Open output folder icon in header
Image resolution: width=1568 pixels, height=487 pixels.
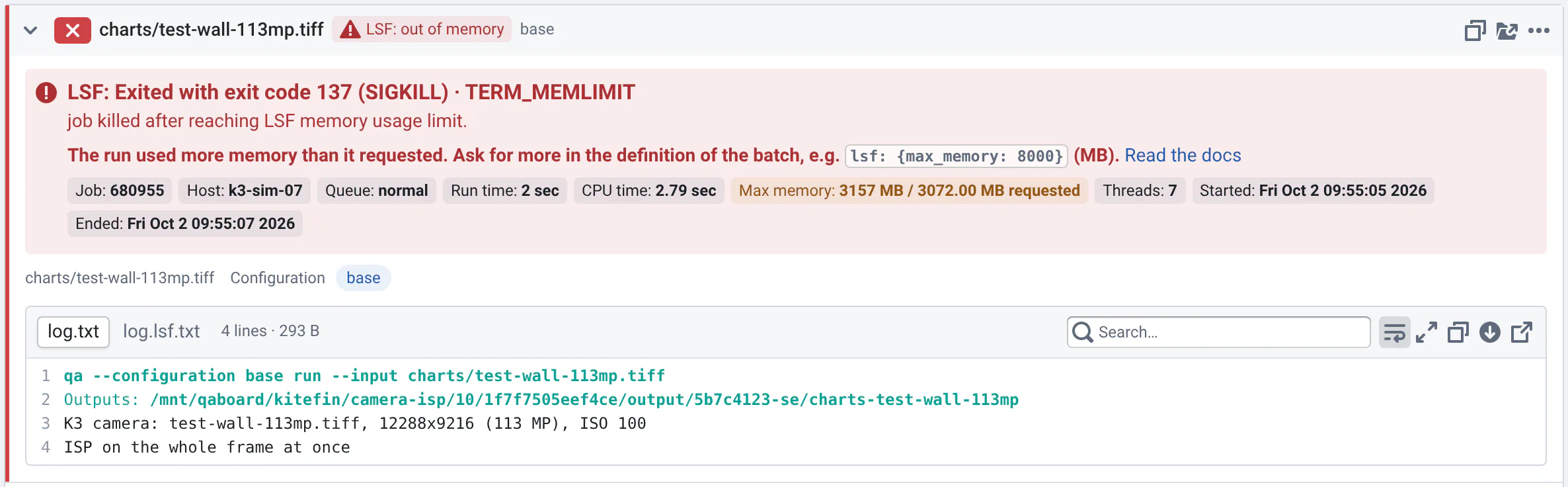[1507, 30]
